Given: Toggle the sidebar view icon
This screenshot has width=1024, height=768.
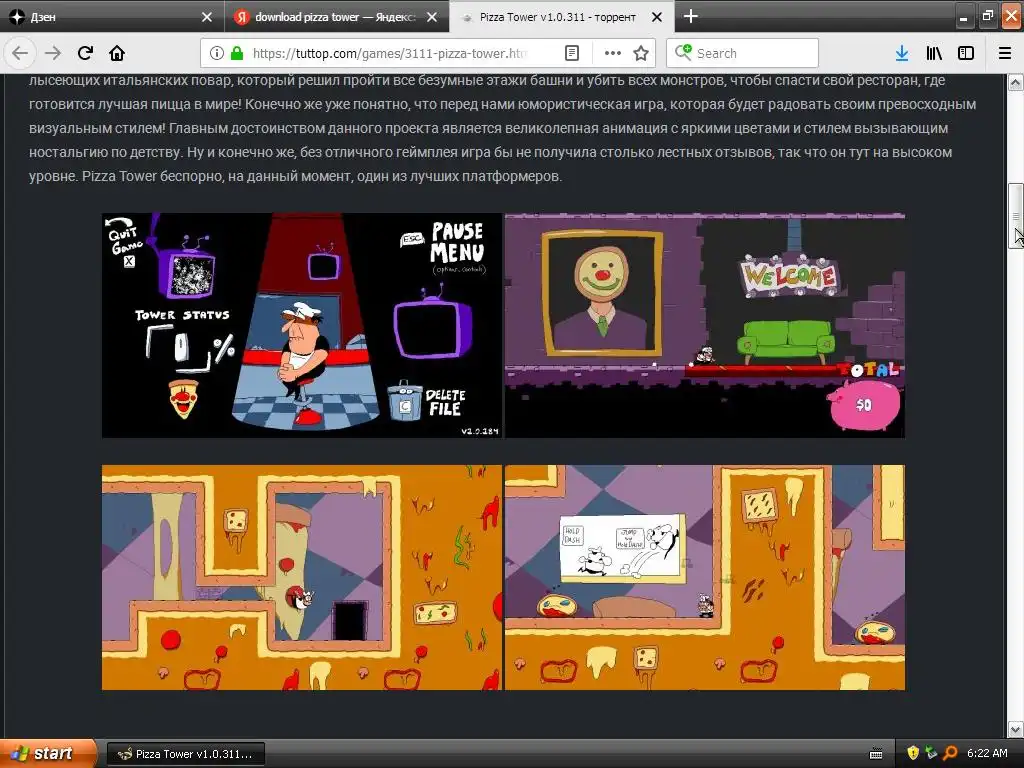Looking at the screenshot, I should pos(966,53).
